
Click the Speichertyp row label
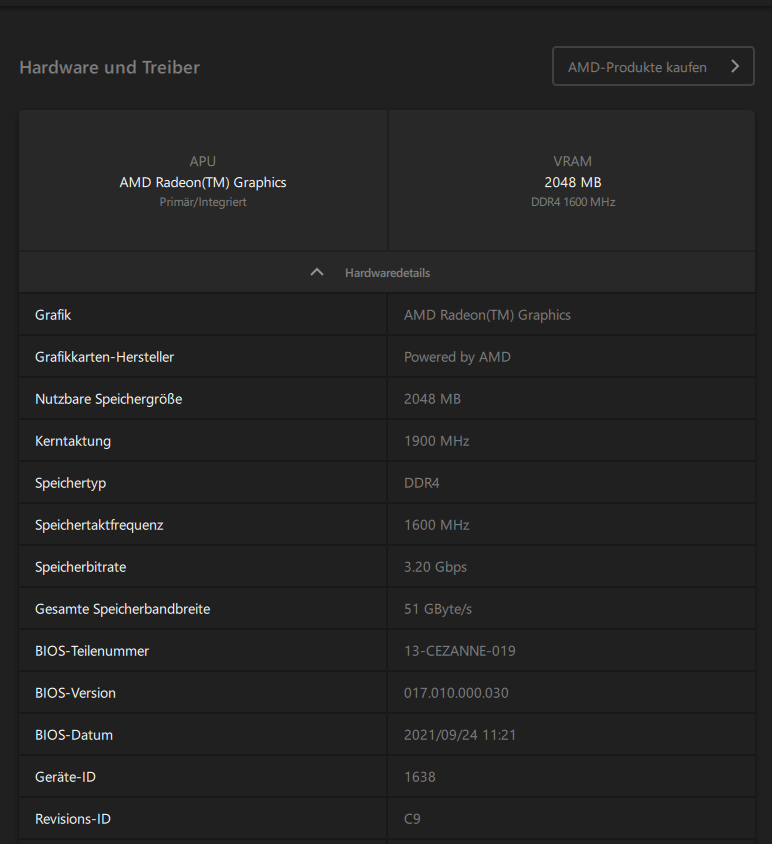70,483
